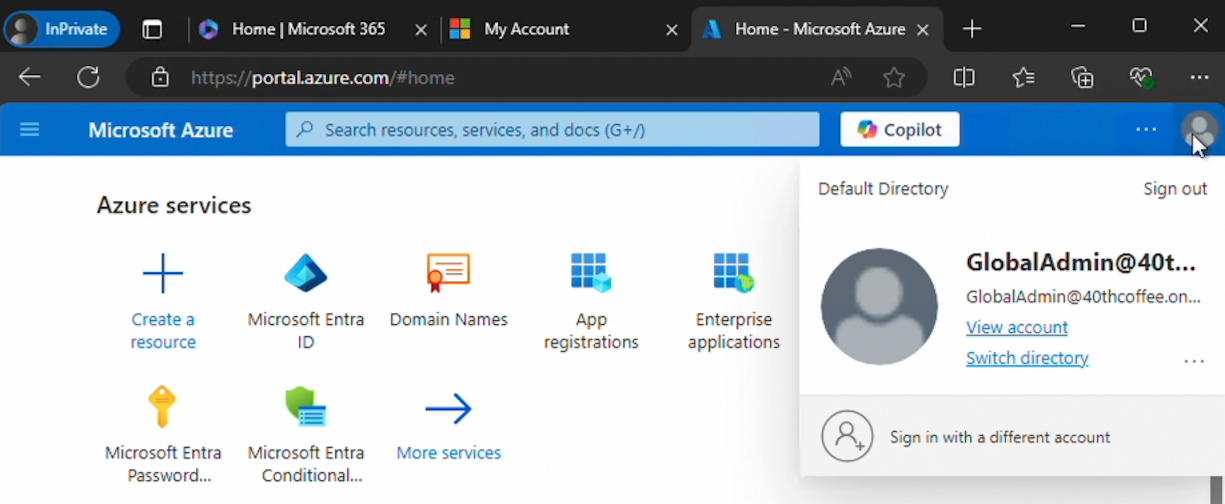Click the site lock info icon
The height and width of the screenshot is (504, 1225).
160,77
